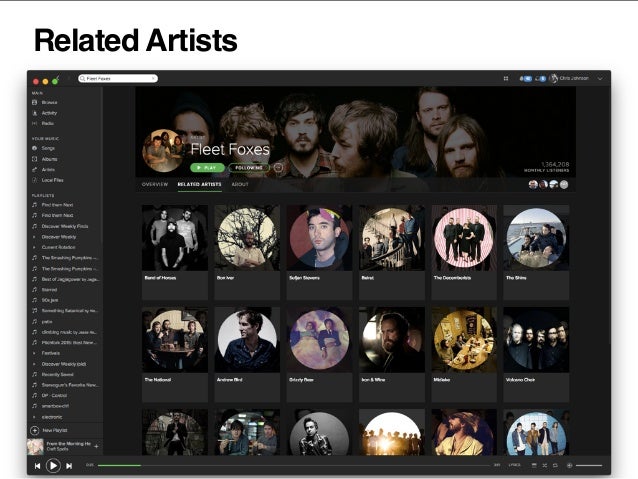Clear the search field with the x

(x=153, y=79)
